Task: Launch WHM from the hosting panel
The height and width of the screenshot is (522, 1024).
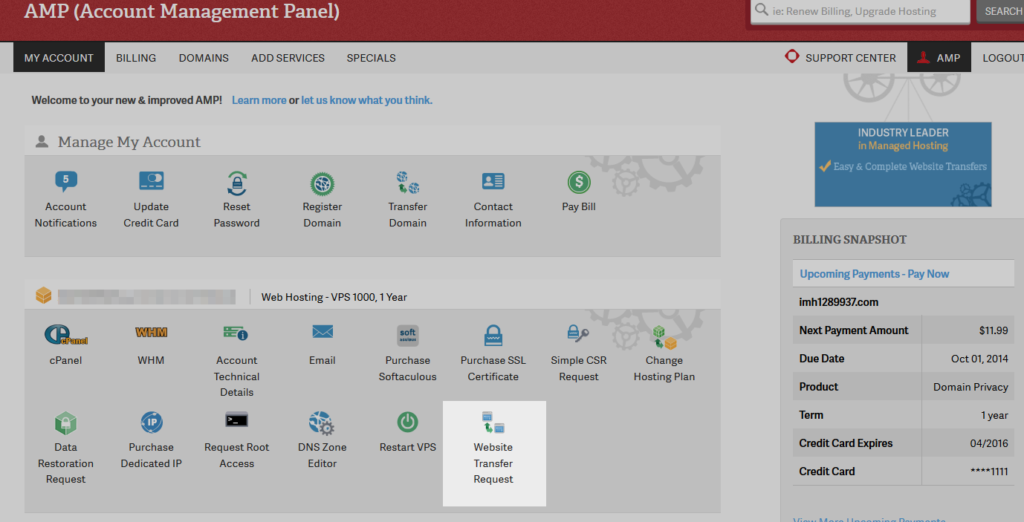Action: point(151,334)
